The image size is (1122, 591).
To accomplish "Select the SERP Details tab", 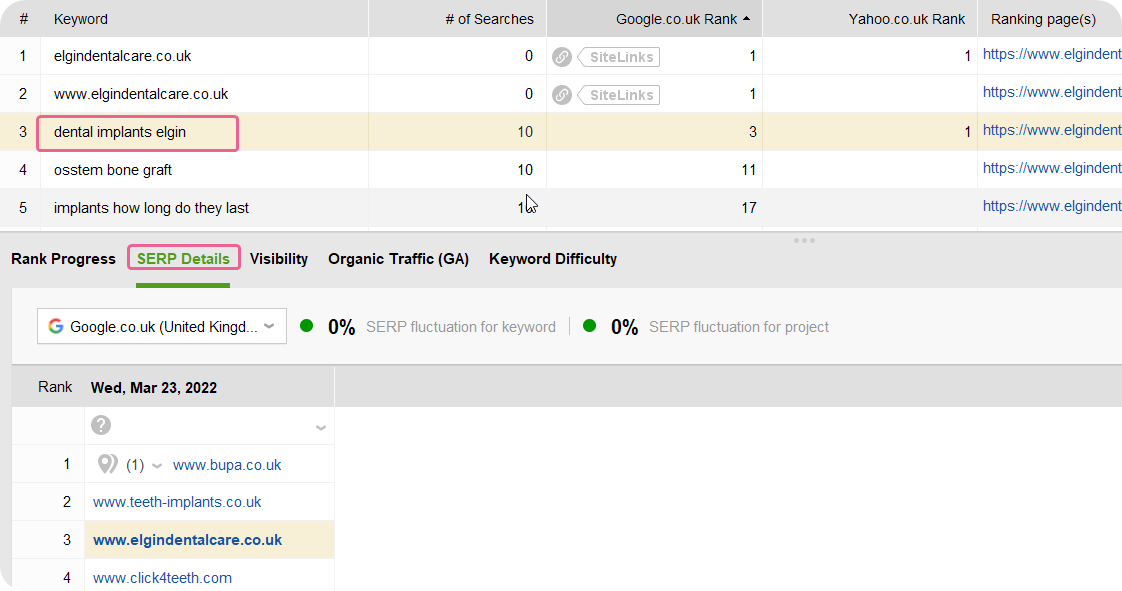I will coord(183,259).
